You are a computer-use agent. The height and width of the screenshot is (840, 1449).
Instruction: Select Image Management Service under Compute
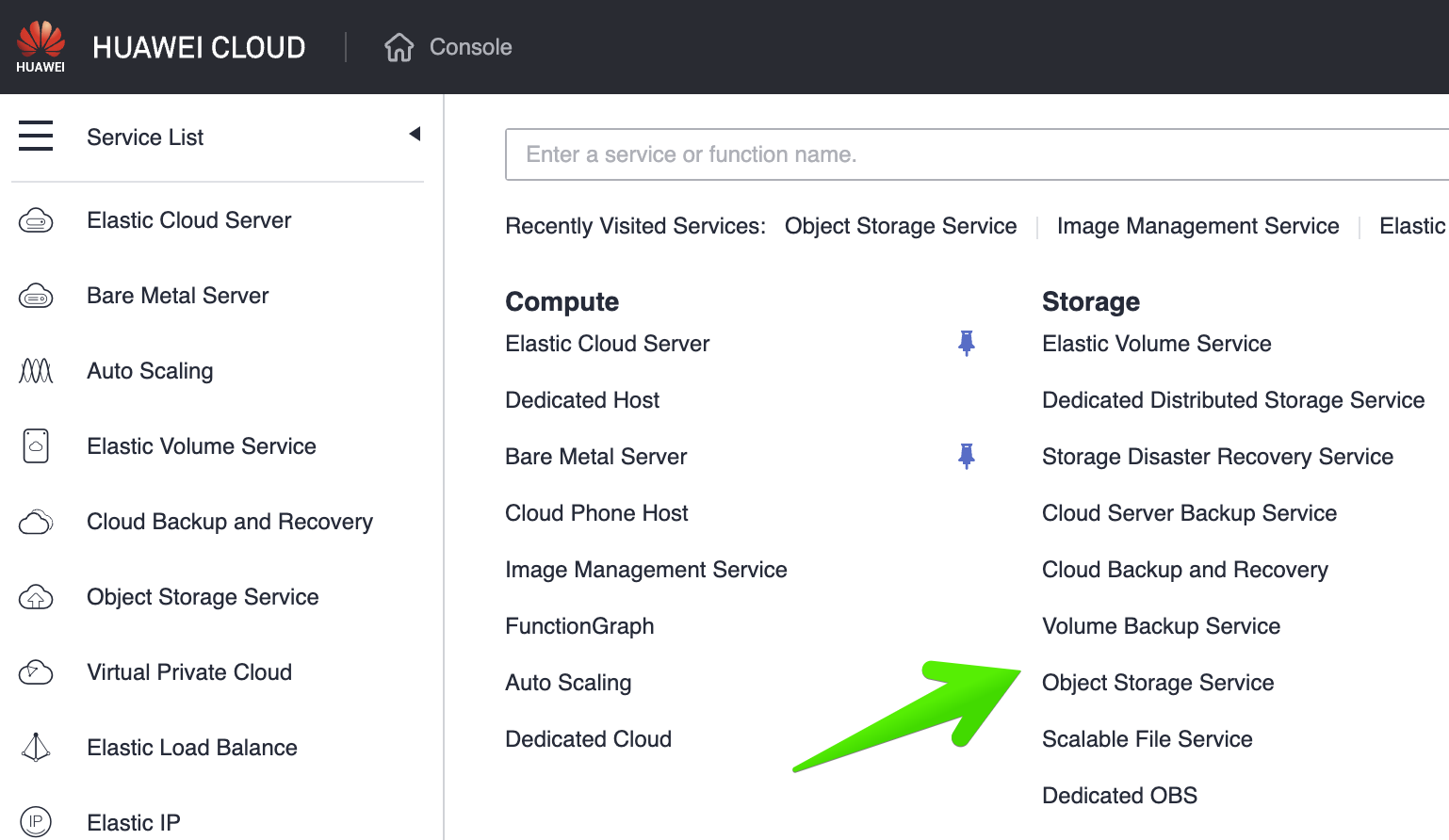pyautogui.click(x=646, y=570)
